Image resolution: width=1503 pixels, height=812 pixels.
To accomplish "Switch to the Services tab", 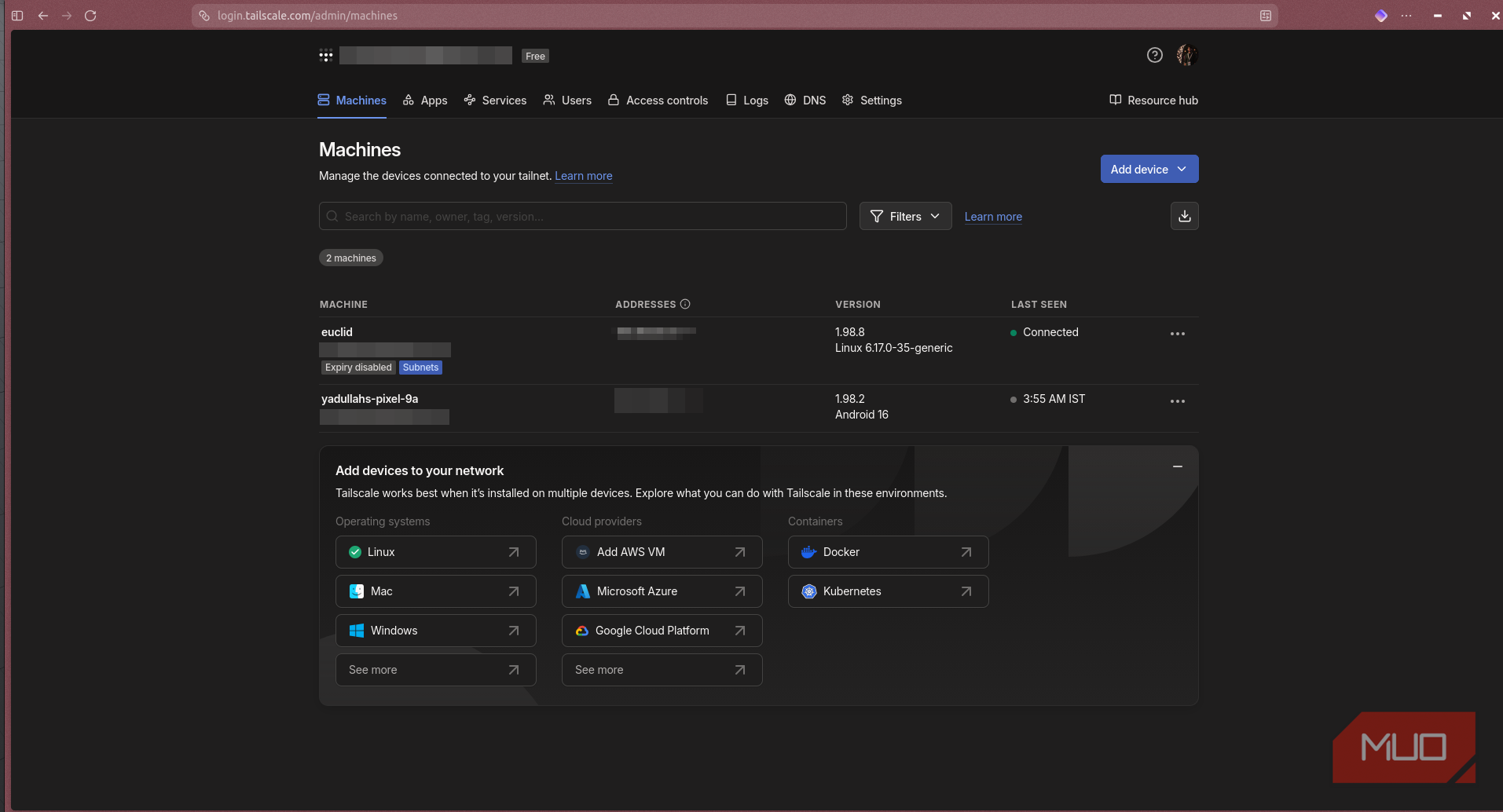I will point(495,101).
